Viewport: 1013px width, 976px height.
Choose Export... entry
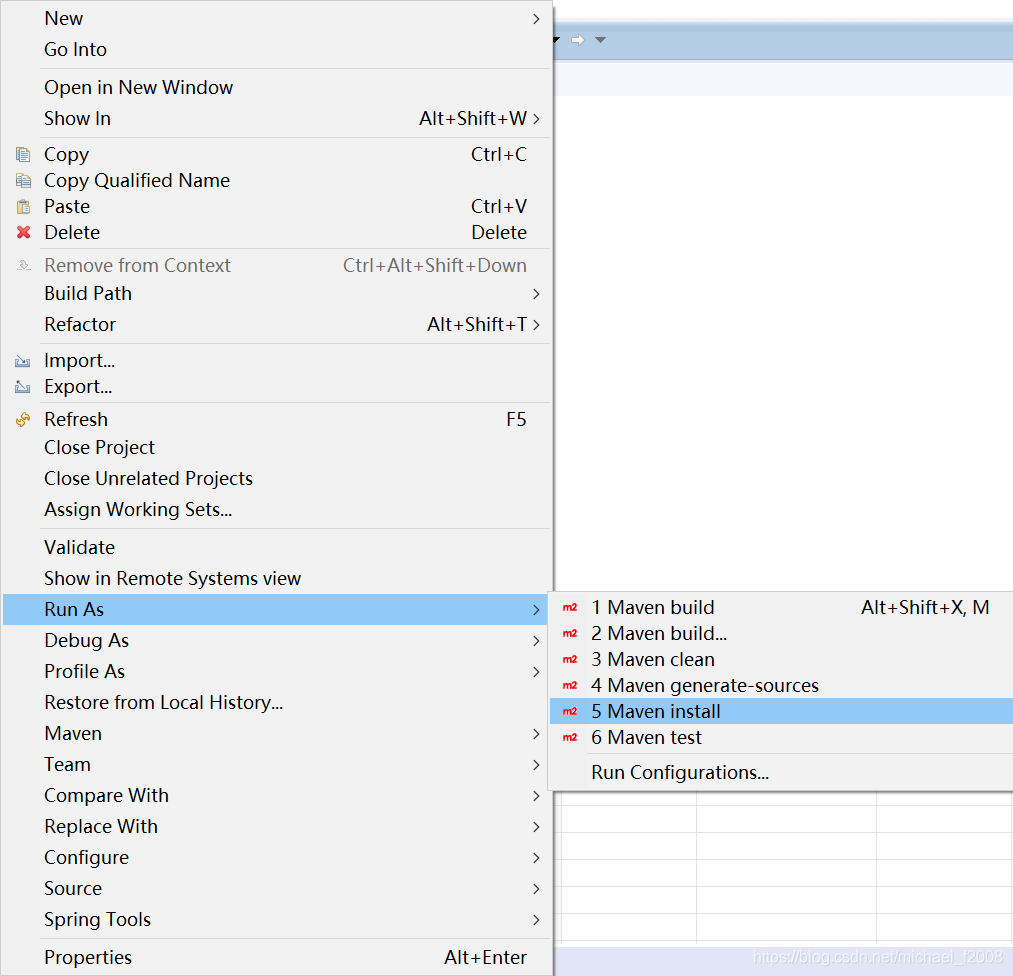point(277,386)
